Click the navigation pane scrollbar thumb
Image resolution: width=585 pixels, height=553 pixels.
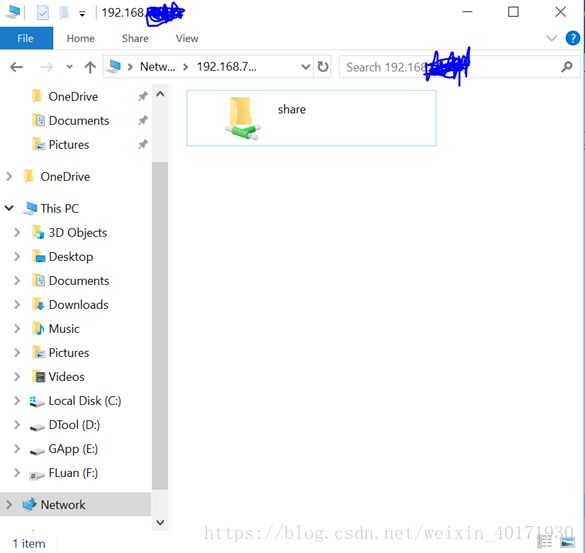(160, 325)
